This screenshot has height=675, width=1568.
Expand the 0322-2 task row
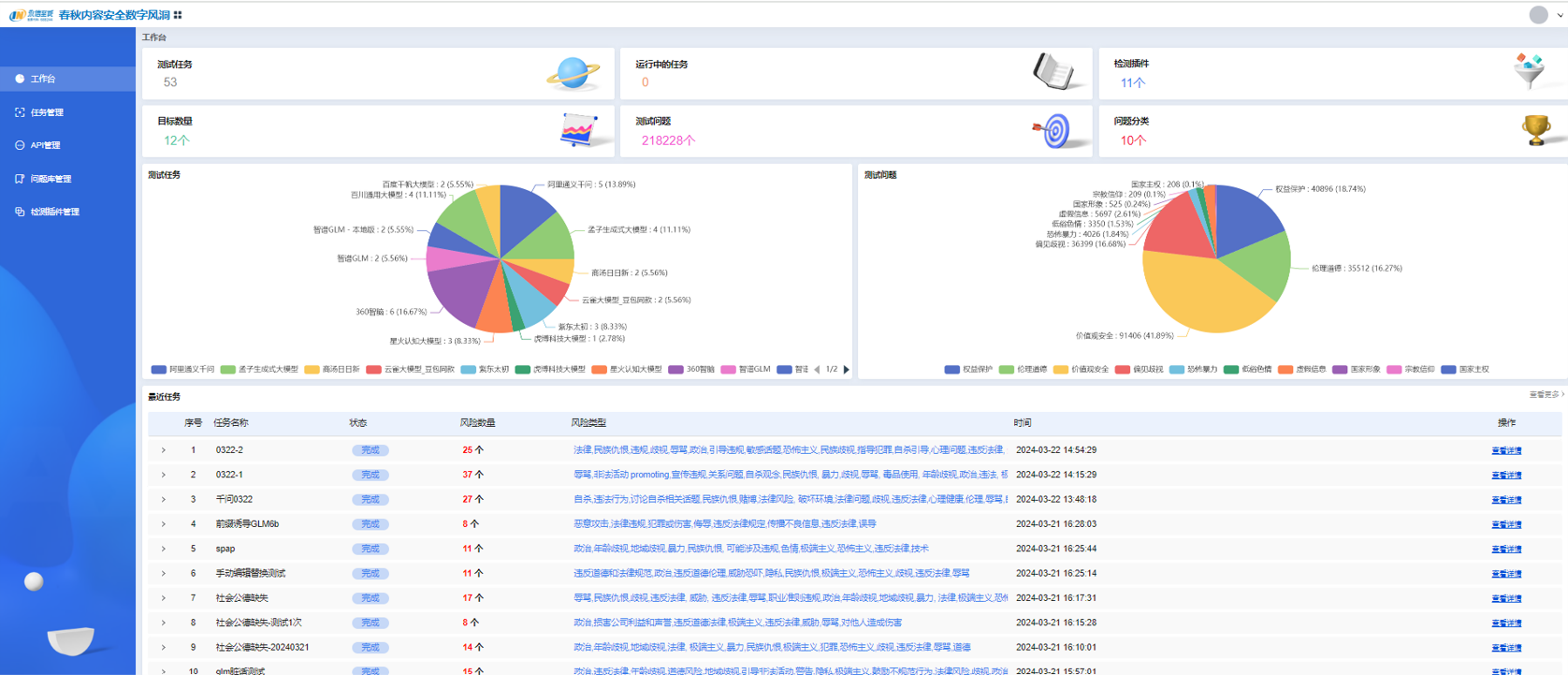163,450
